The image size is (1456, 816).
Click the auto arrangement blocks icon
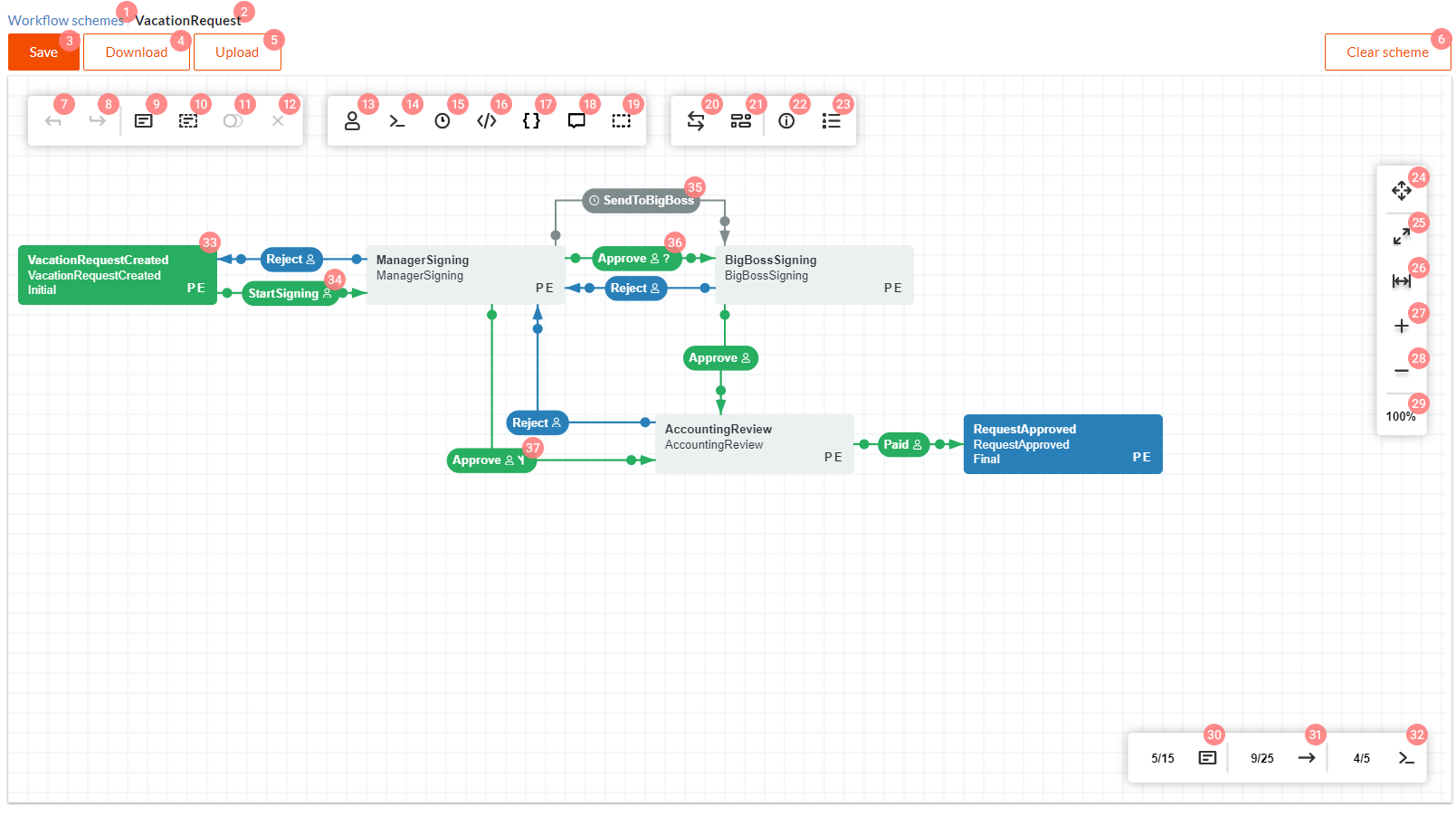[x=741, y=121]
